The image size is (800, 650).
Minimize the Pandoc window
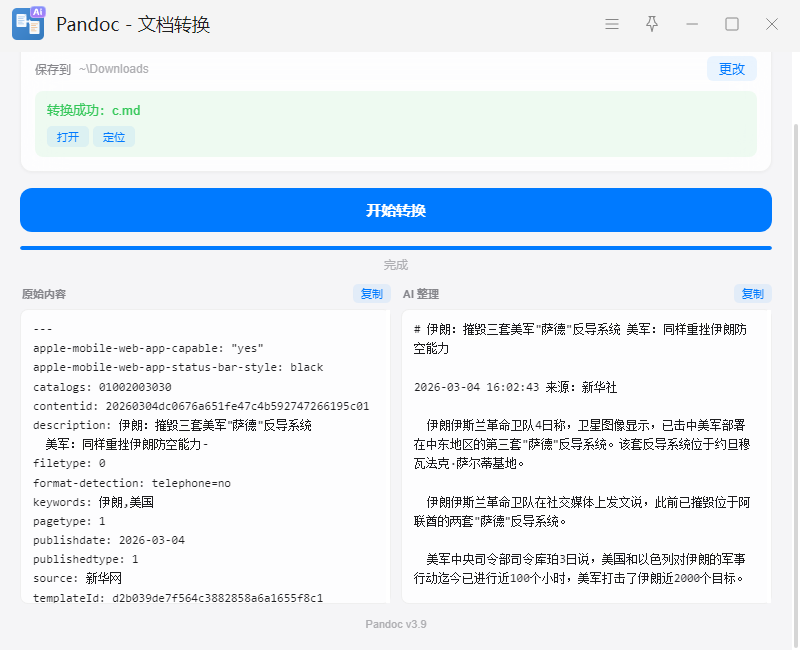coord(692,24)
